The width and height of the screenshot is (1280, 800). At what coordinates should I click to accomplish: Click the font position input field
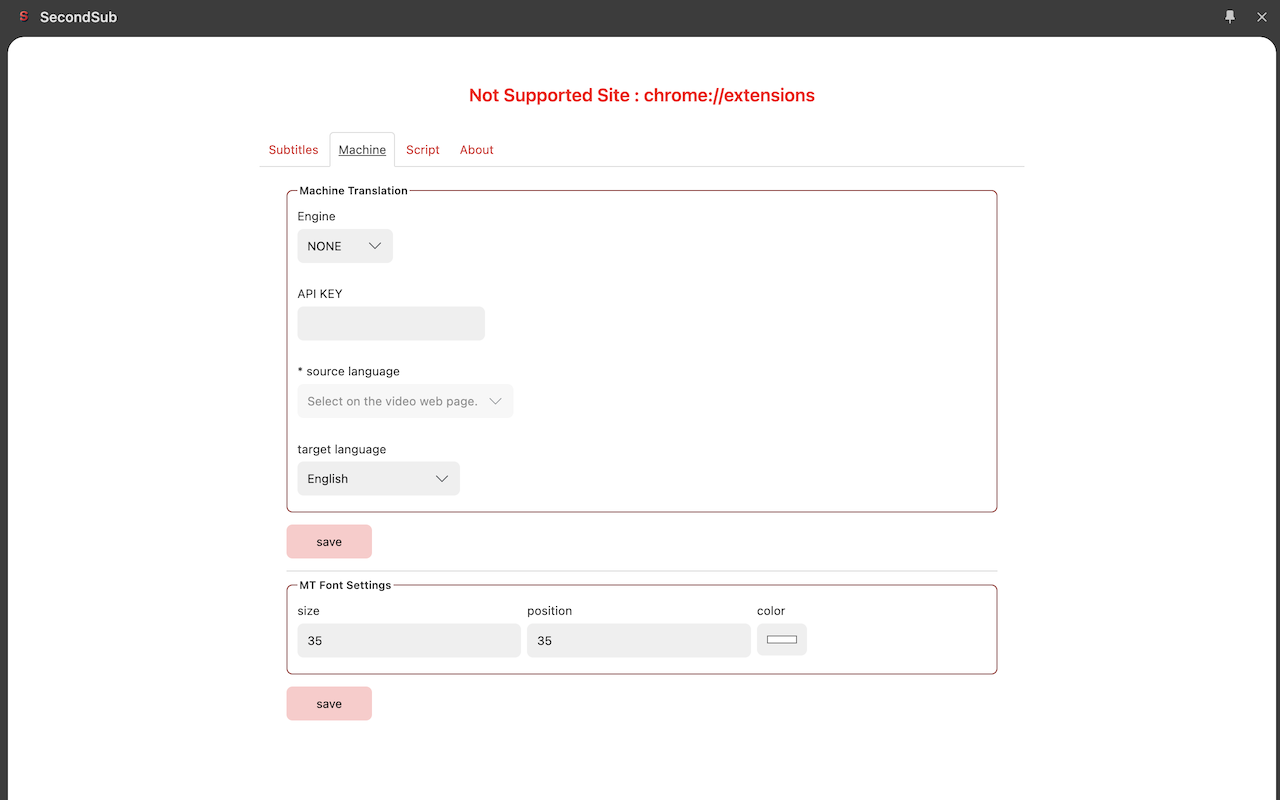[638, 641]
